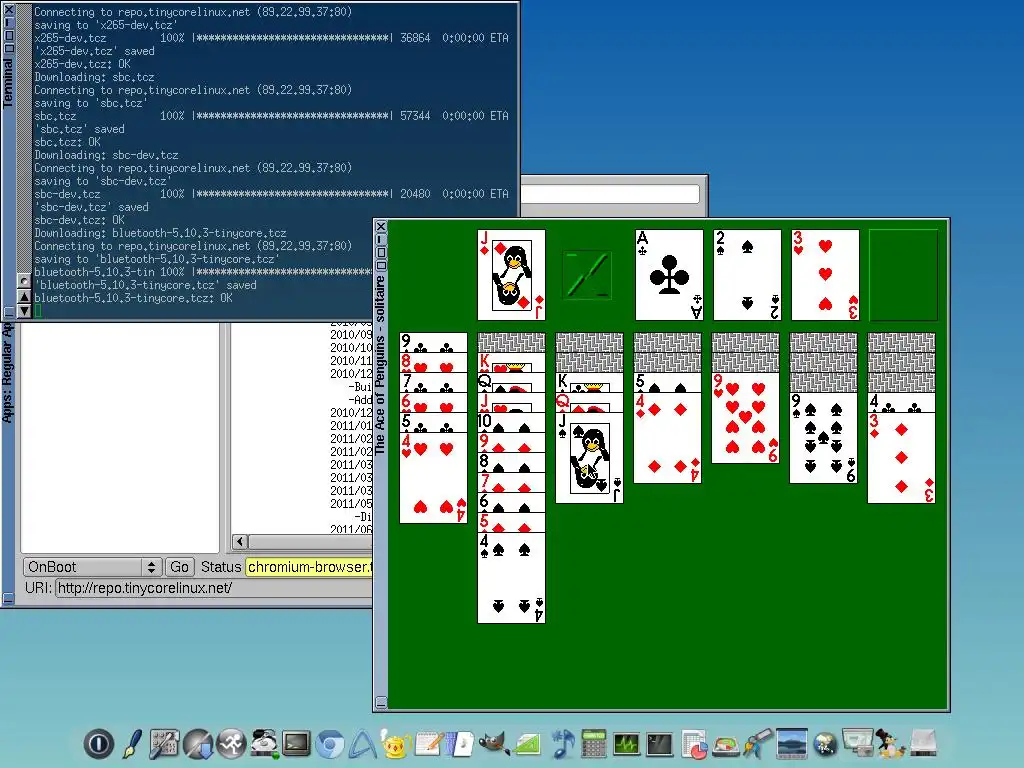Viewport: 1024px width, 768px height.
Task: Open the blue letter A dock icon
Action: (362, 744)
